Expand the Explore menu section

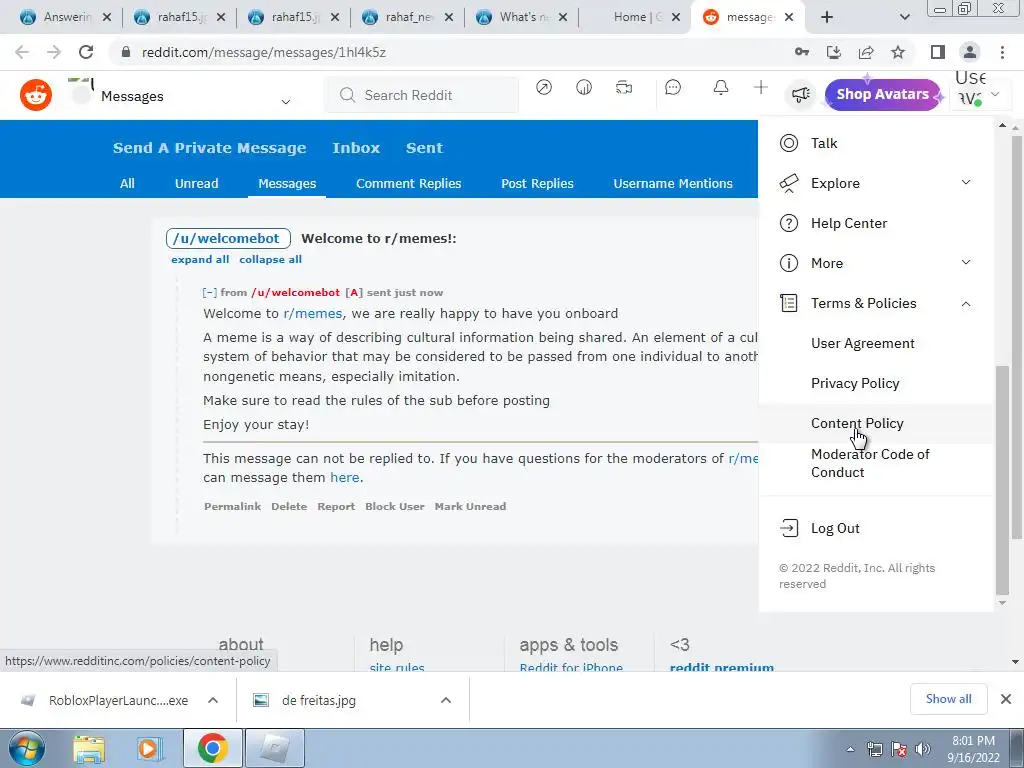[x=875, y=183]
